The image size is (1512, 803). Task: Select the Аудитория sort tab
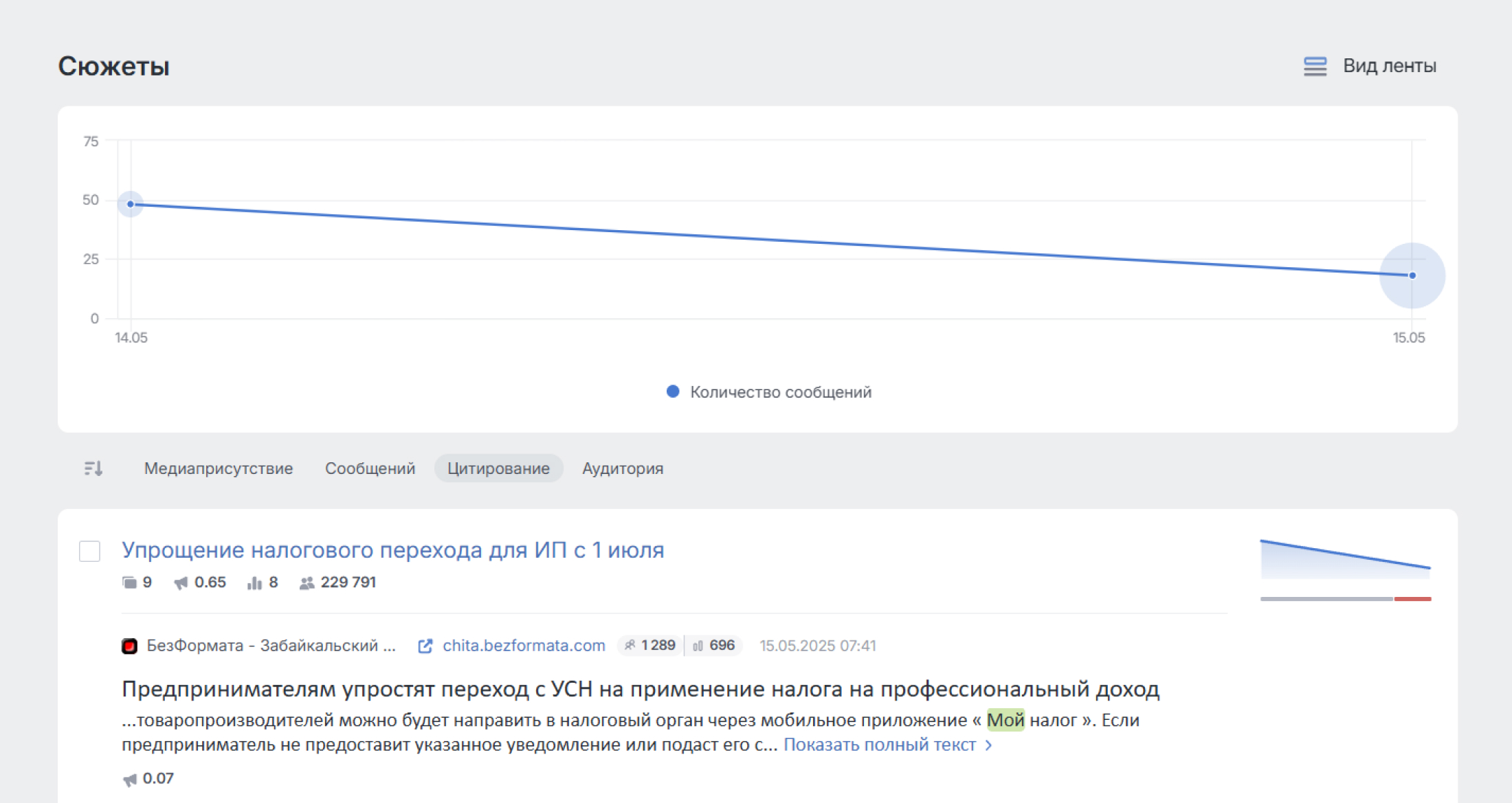pyautogui.click(x=623, y=468)
